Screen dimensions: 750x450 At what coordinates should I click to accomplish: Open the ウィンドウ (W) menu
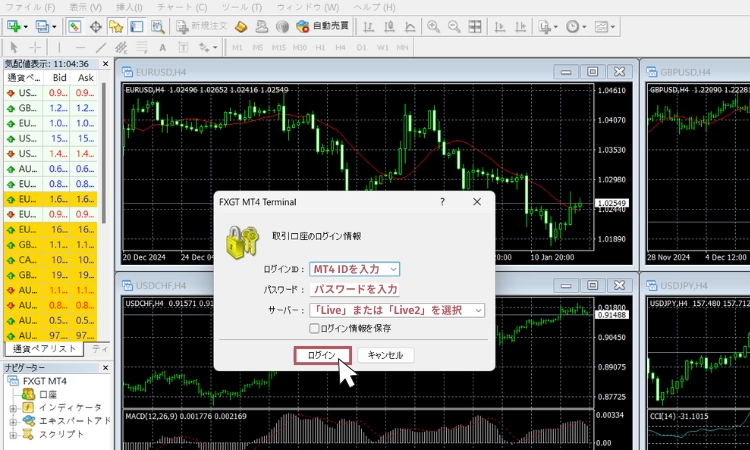click(308, 8)
